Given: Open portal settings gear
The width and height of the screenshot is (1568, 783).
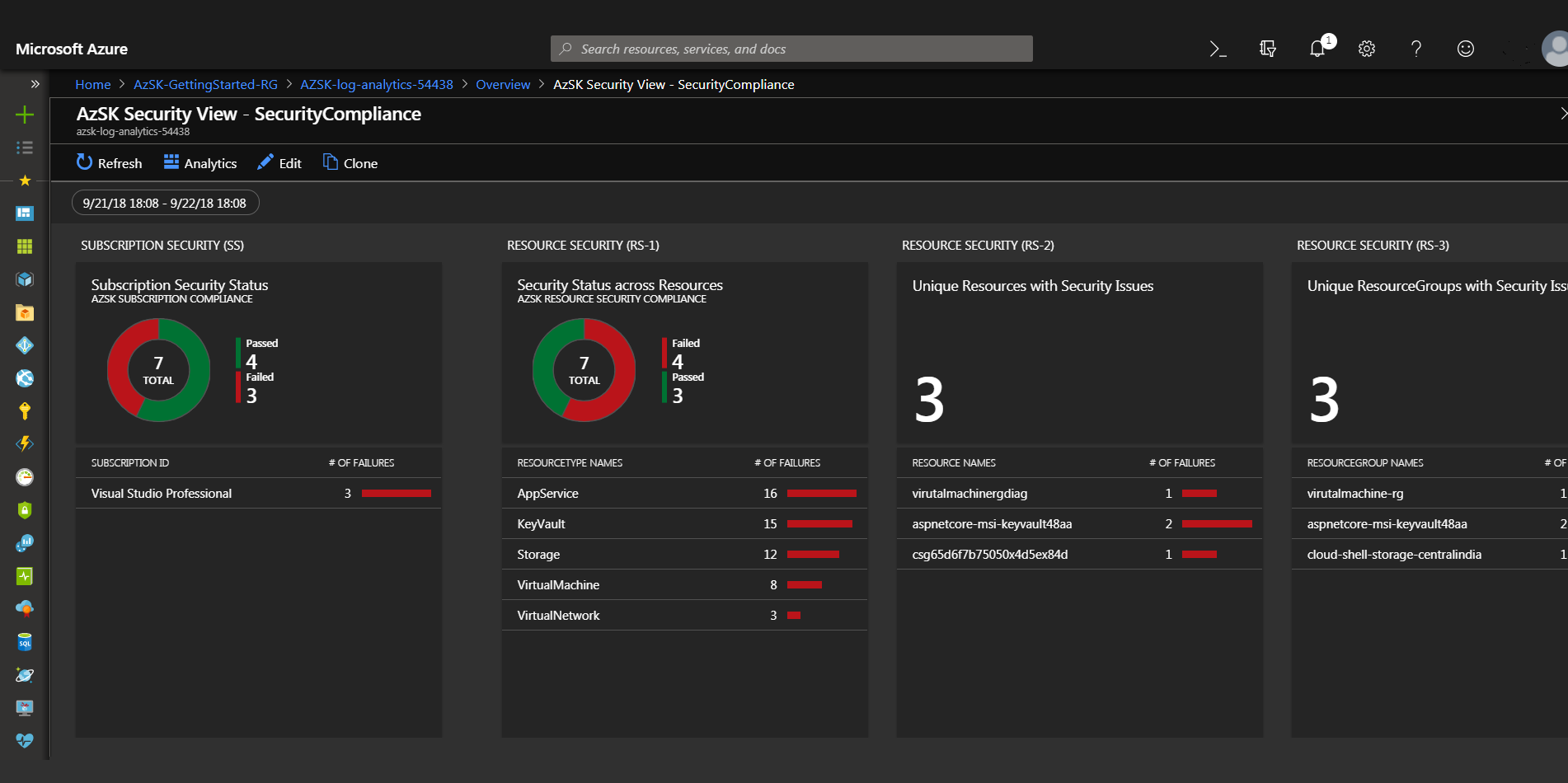Looking at the screenshot, I should point(1367,49).
